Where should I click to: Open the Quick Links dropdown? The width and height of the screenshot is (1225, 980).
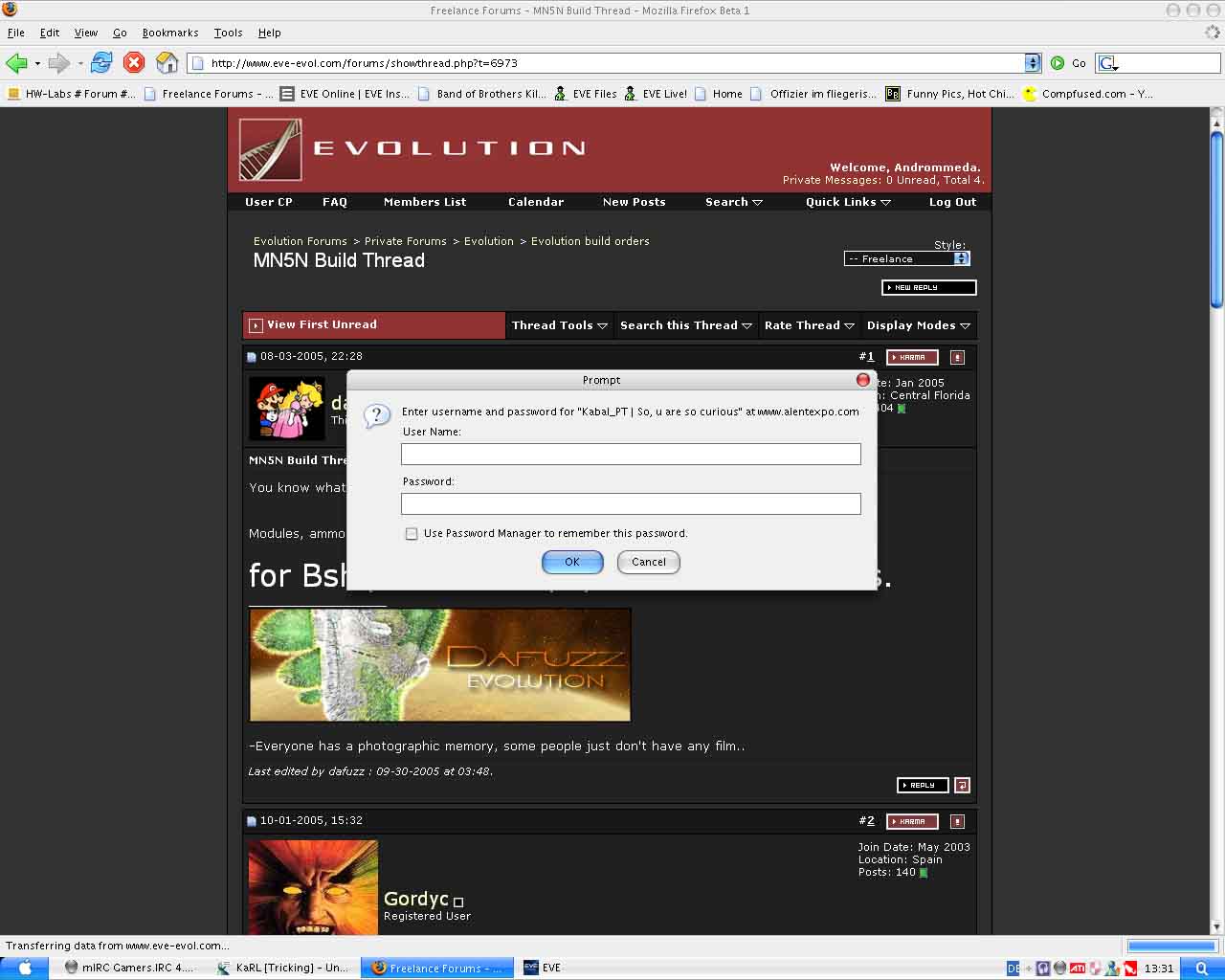pyautogui.click(x=848, y=202)
